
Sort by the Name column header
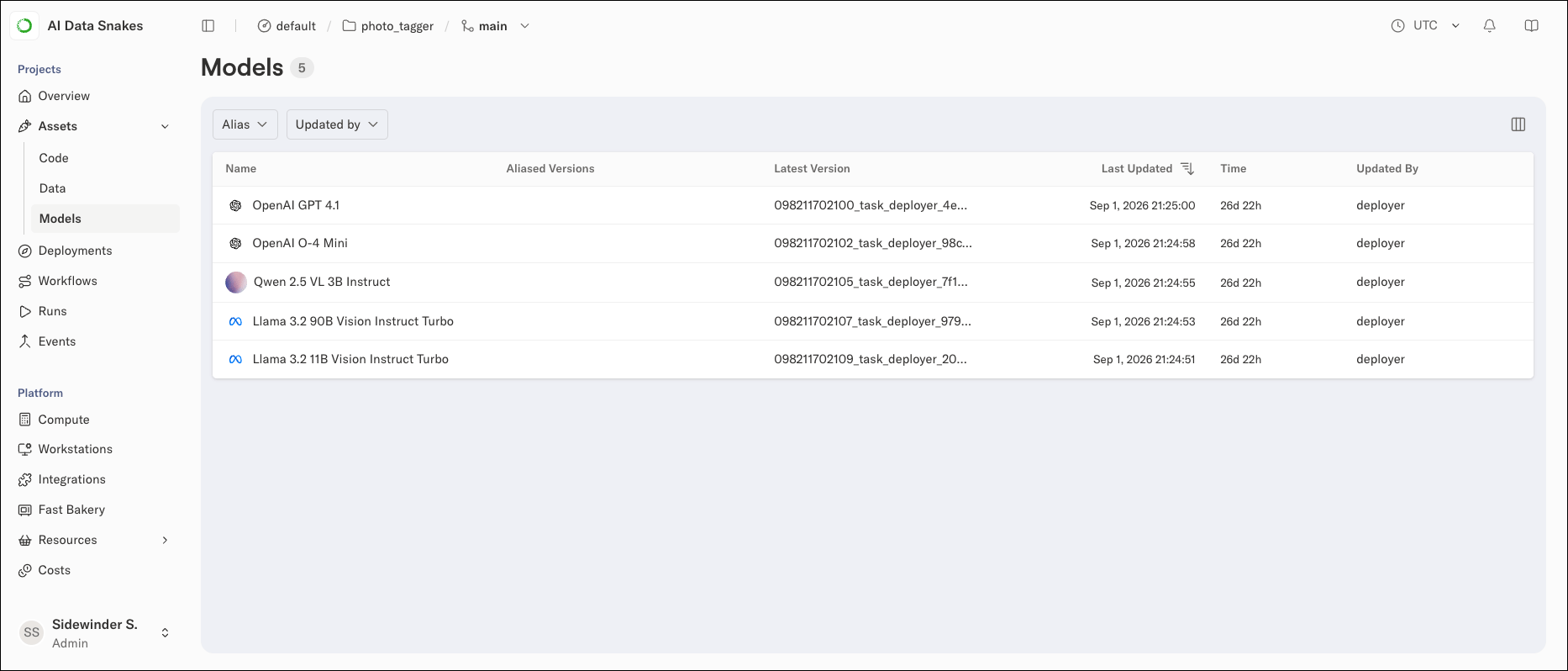[241, 169]
